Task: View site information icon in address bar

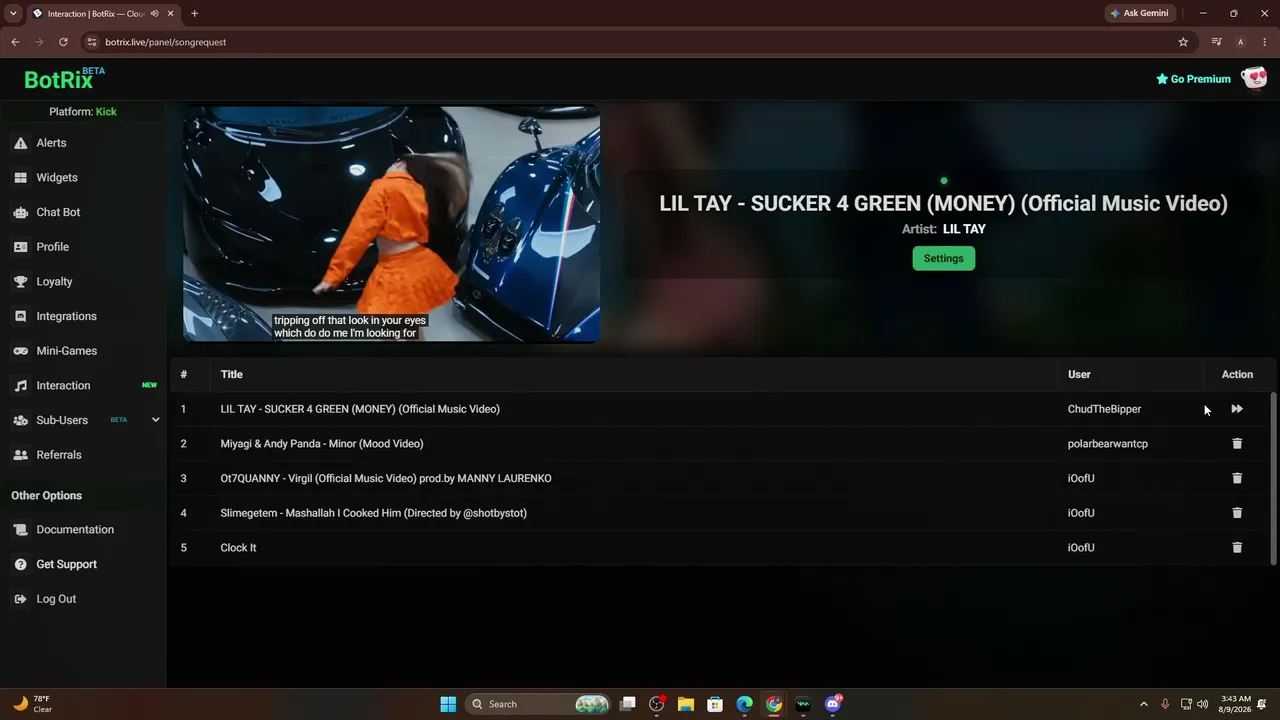Action: pos(92,42)
